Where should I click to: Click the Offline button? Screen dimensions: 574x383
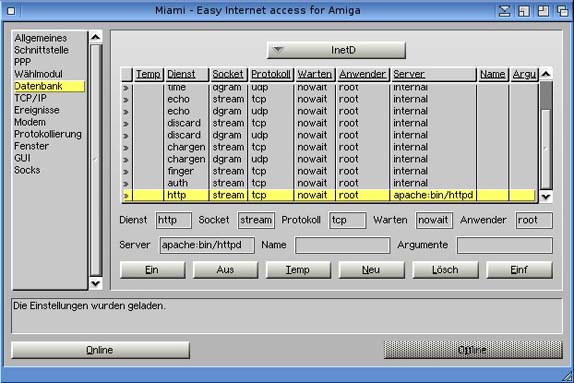click(473, 350)
